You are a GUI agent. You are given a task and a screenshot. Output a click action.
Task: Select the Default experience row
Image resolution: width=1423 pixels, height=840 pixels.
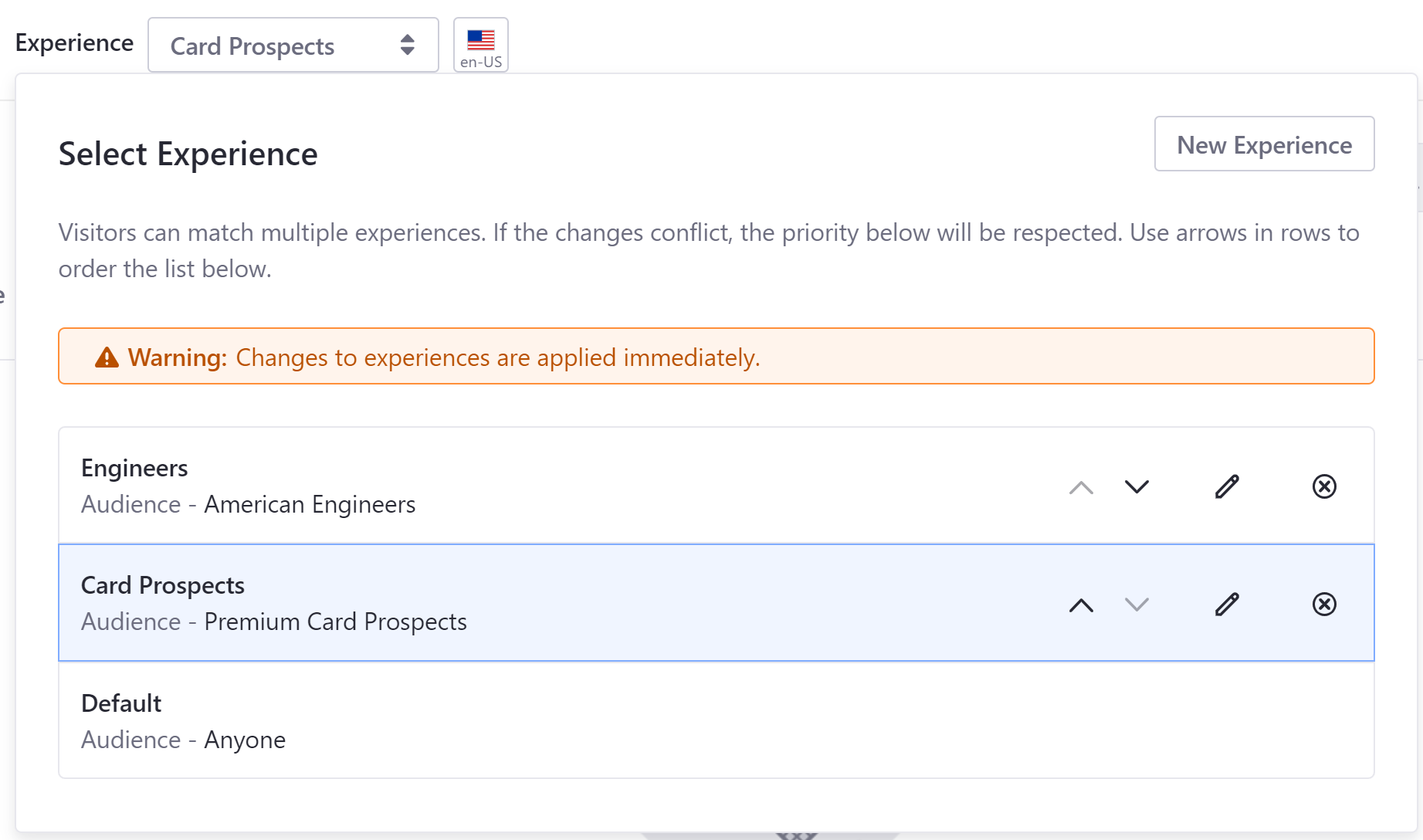(x=717, y=720)
